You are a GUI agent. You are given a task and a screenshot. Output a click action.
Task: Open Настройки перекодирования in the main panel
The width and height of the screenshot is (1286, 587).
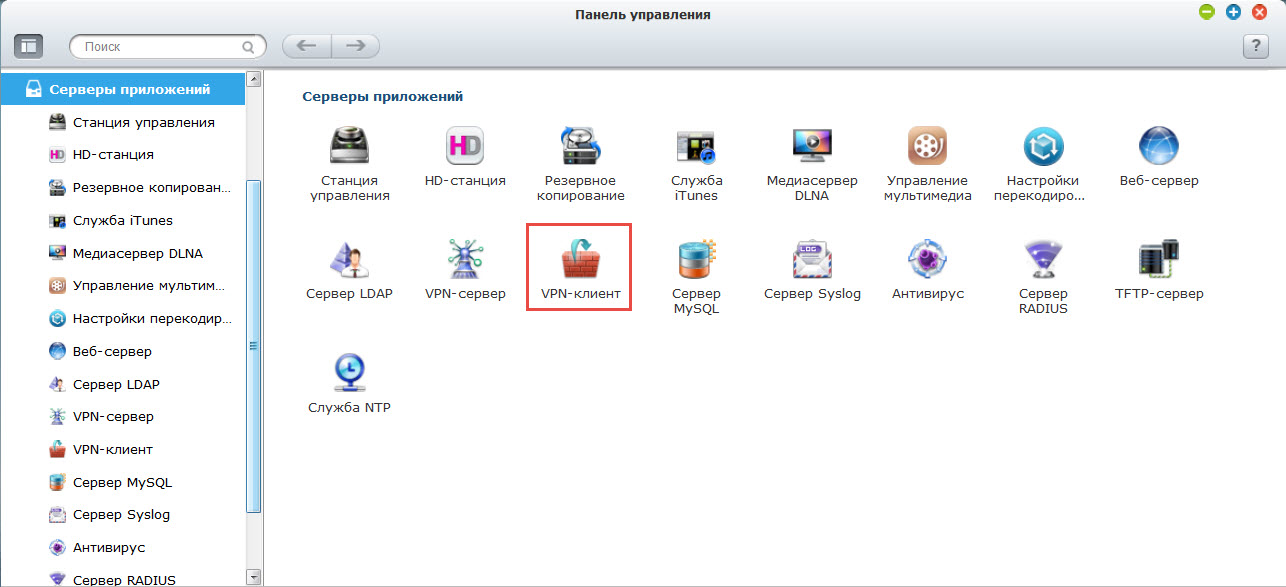(x=1043, y=165)
